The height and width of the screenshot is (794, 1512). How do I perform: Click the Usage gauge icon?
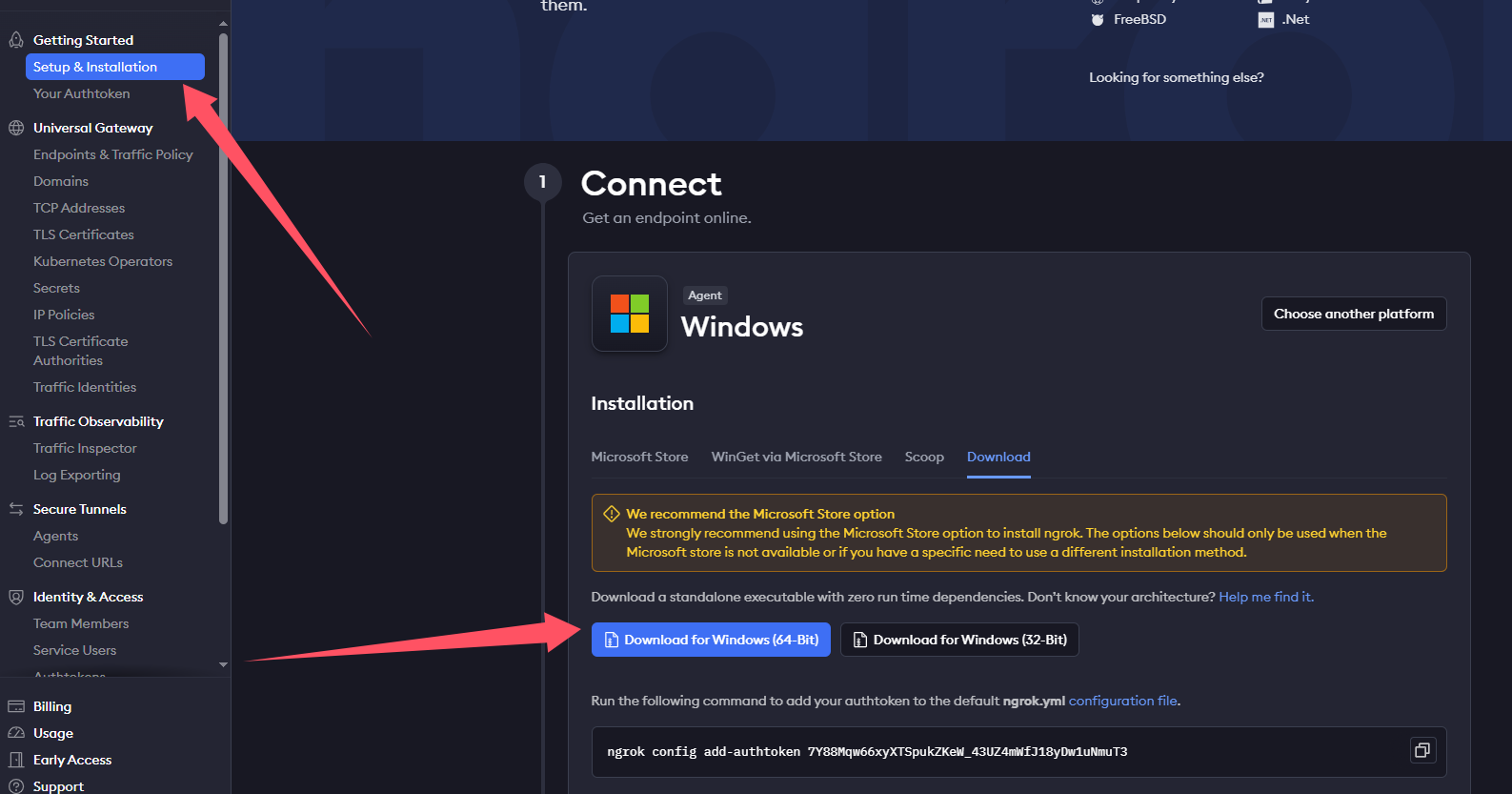click(16, 733)
